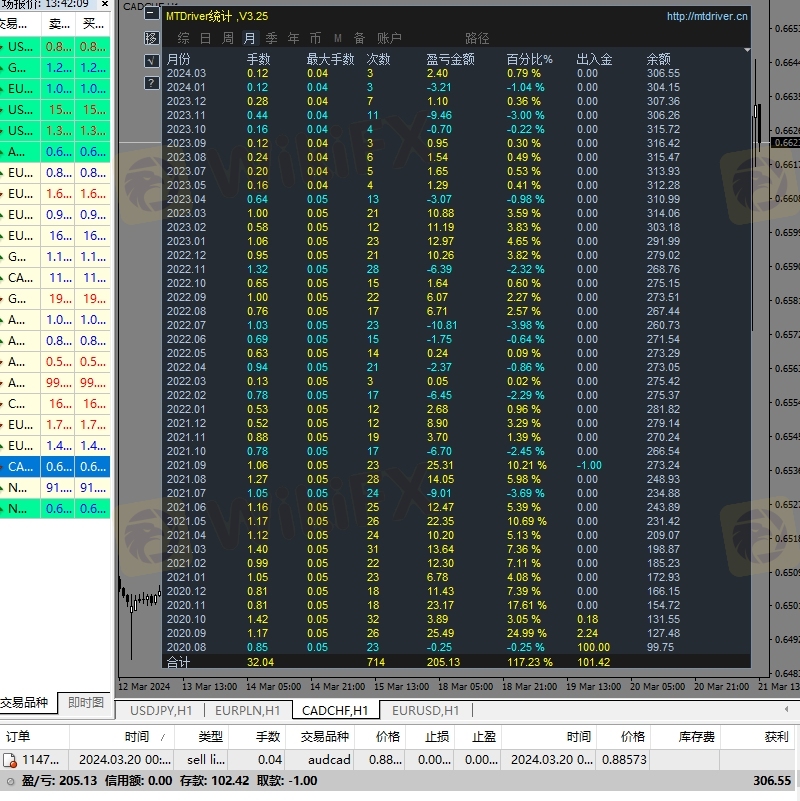Image resolution: width=800 pixels, height=801 pixels.
Task: Click the 最大手数 column header
Action: pyautogui.click(x=330, y=59)
